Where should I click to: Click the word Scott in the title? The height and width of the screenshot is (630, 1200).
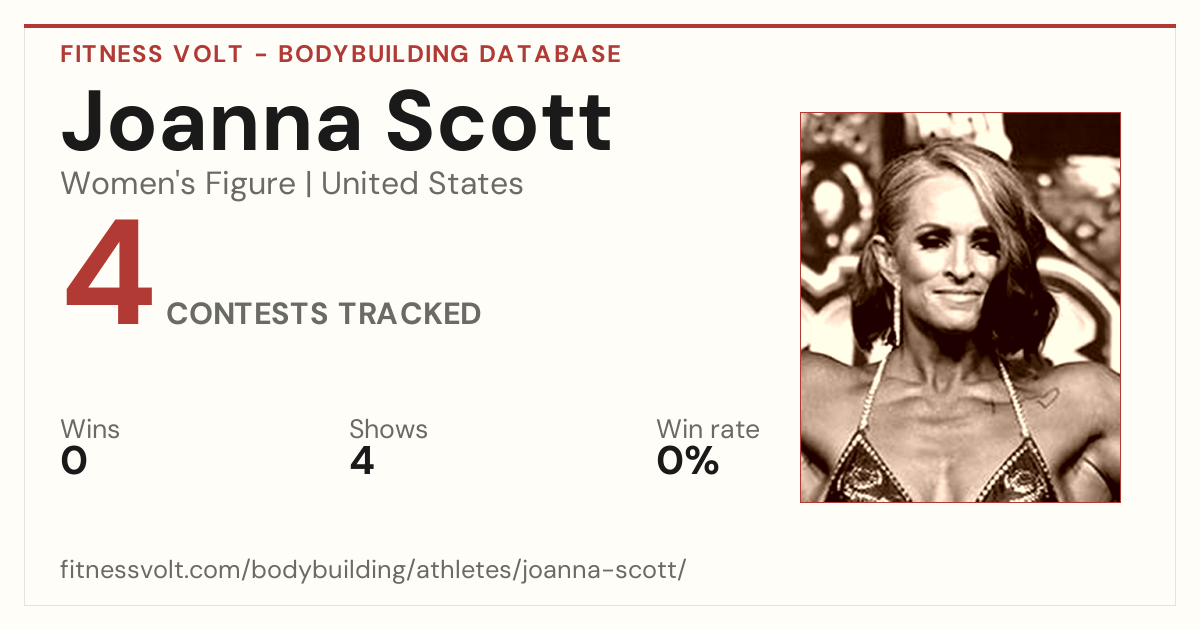pos(499,121)
